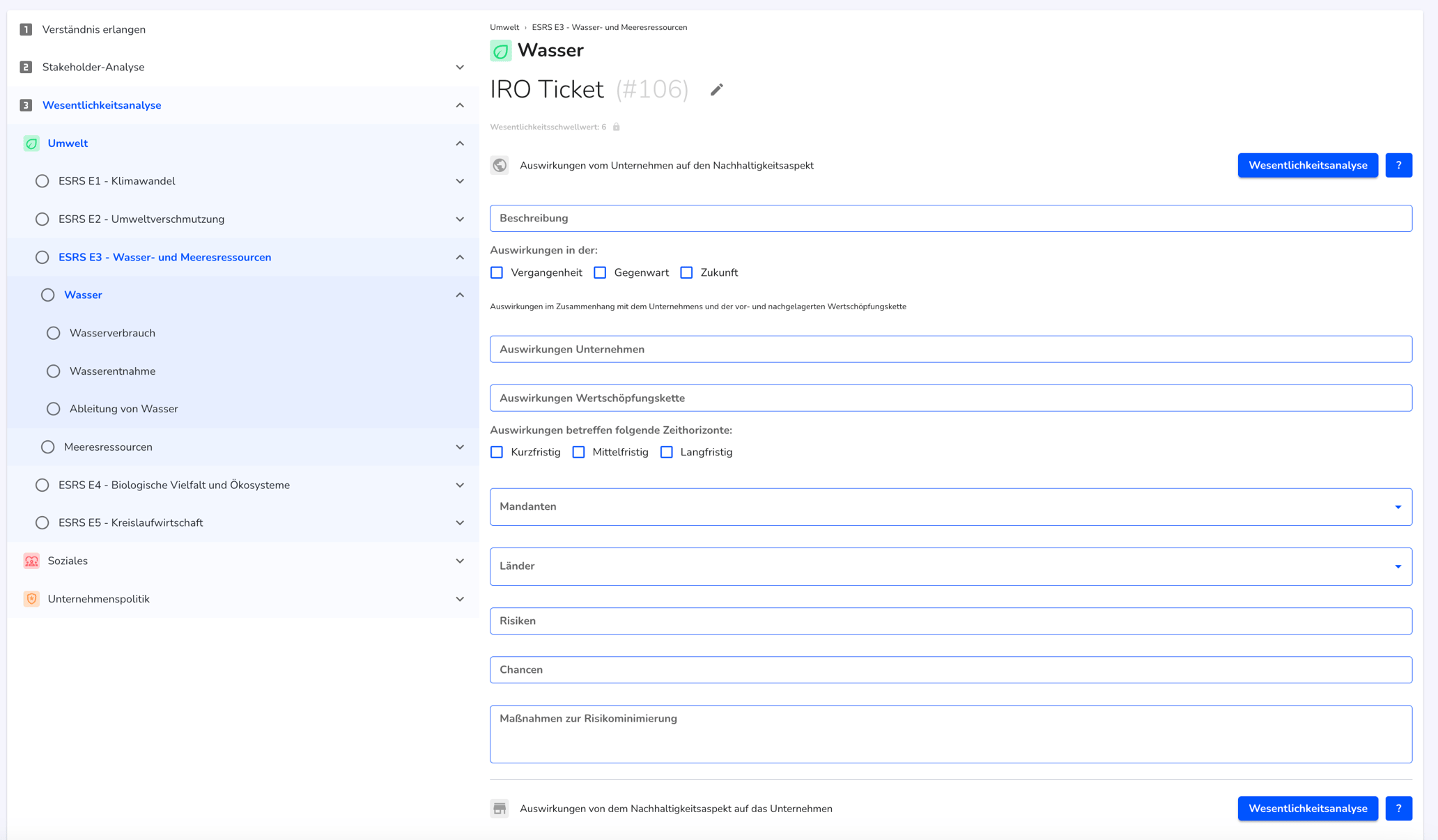The width and height of the screenshot is (1438, 840).
Task: Enable the Langfristig time horizon
Action: coord(667,452)
